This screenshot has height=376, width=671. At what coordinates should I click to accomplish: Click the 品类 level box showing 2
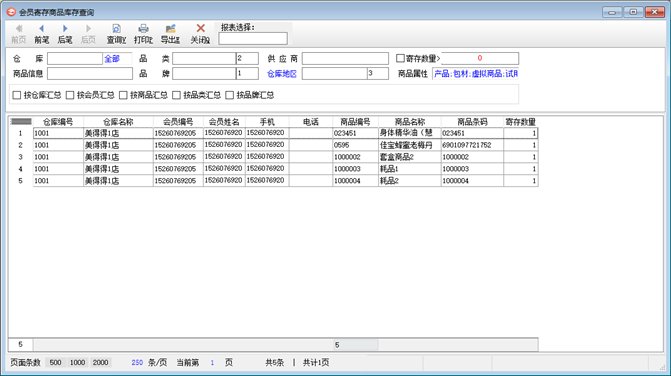247,59
